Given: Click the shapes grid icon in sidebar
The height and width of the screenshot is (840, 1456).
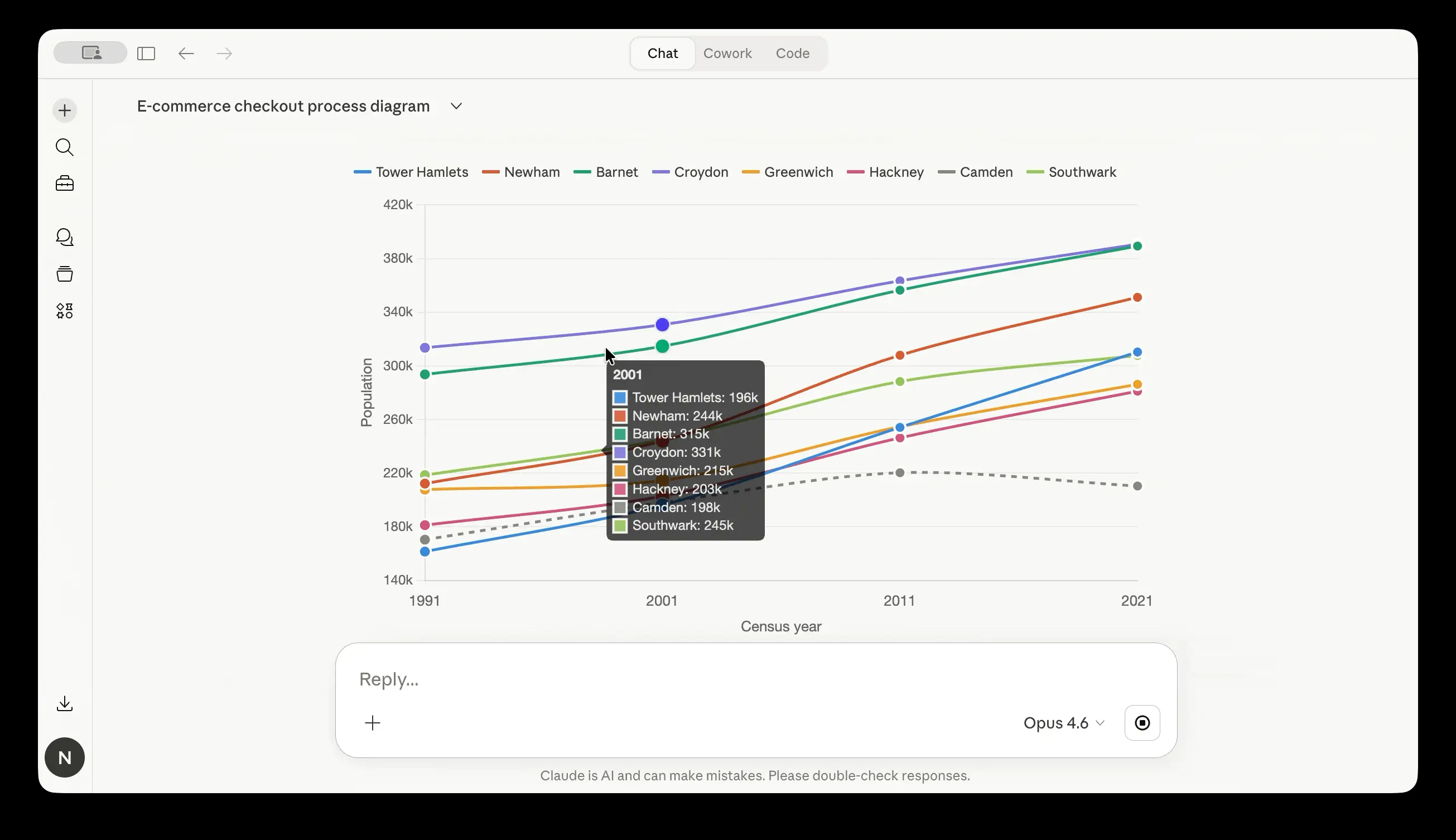Looking at the screenshot, I should tap(65, 311).
